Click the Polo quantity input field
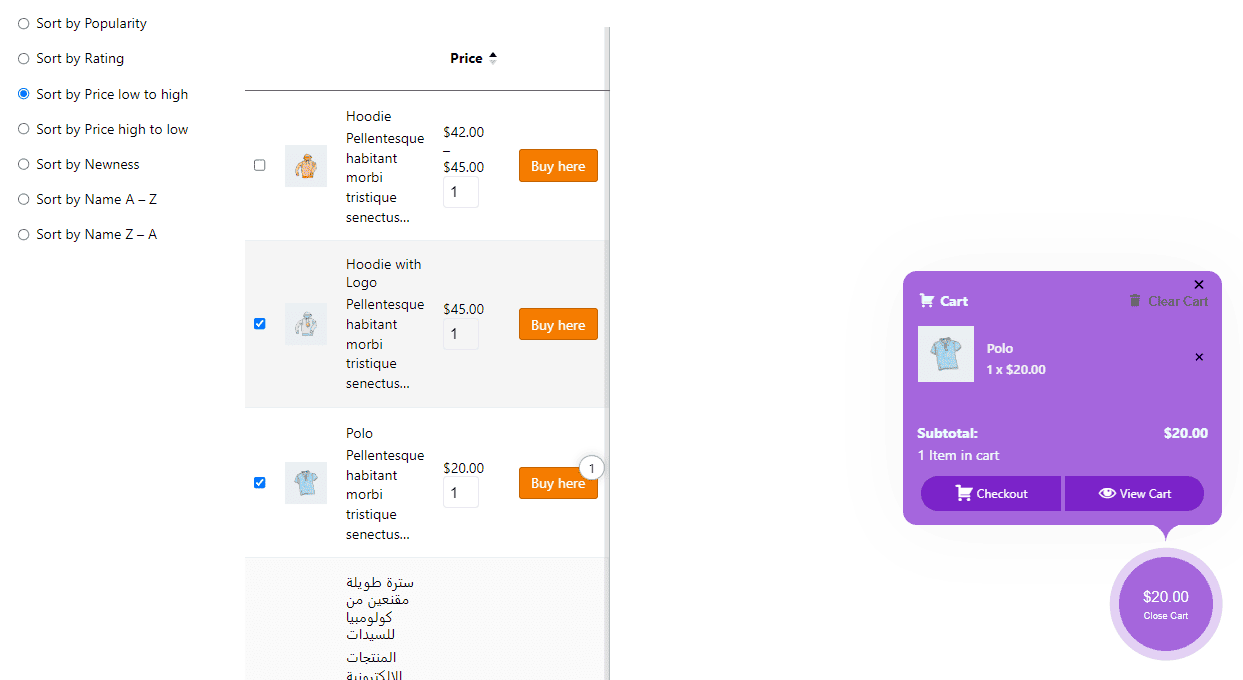 [460, 492]
